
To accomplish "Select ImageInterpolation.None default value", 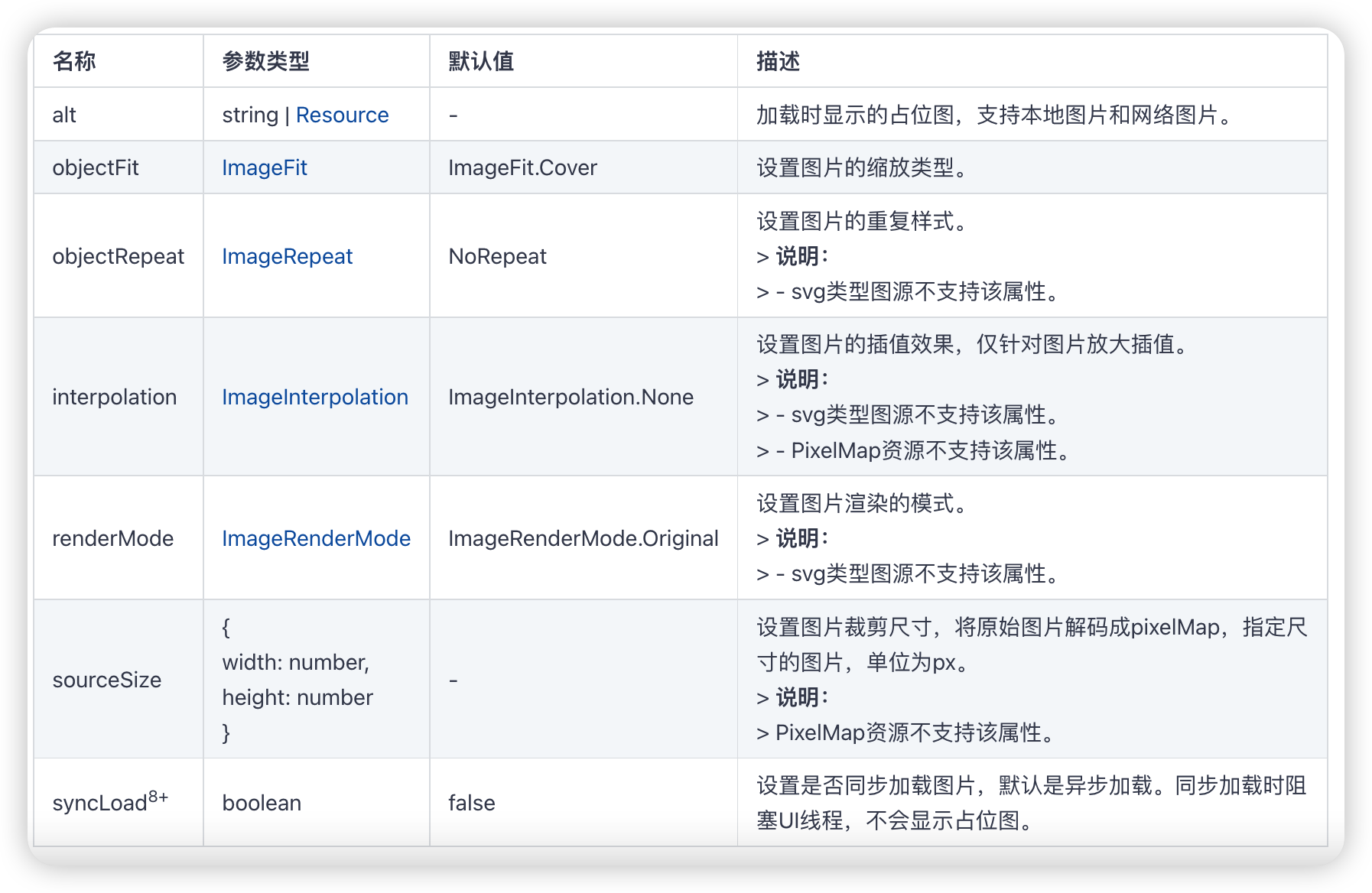I will pos(571,397).
